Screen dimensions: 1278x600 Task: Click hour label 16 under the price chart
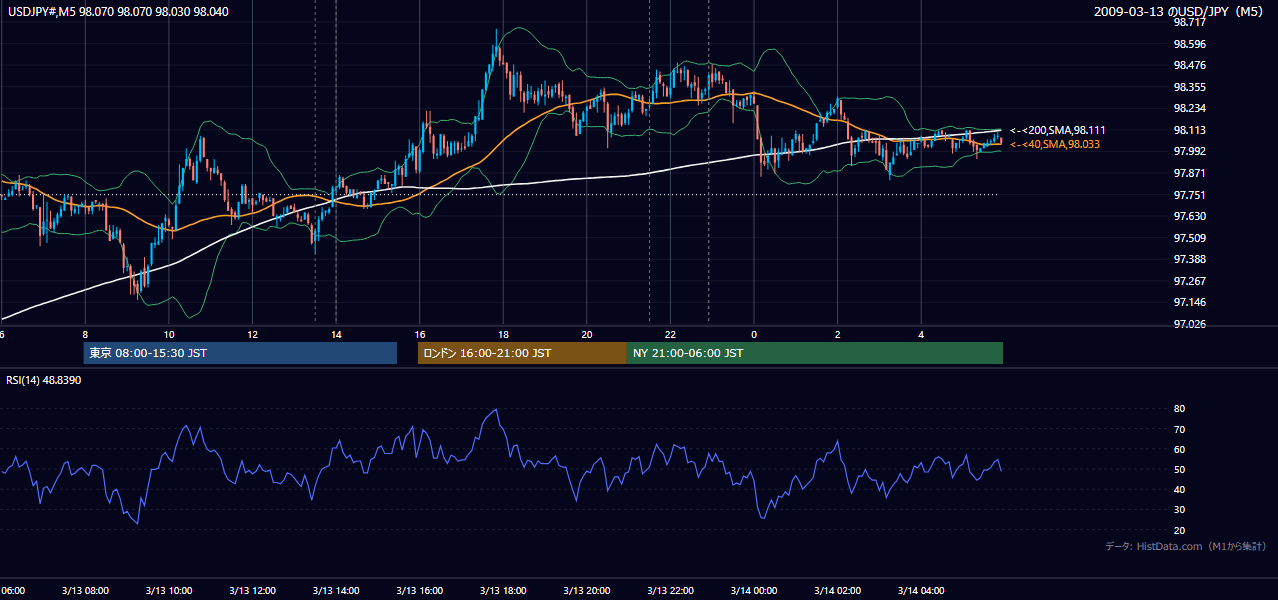pos(420,335)
